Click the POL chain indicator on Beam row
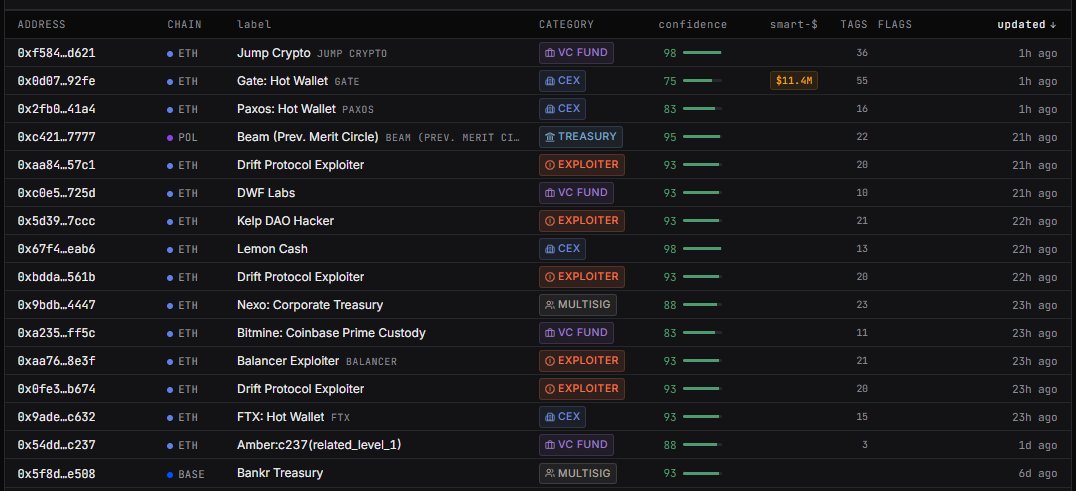Viewport: 1076px width, 491px height. tap(182, 138)
